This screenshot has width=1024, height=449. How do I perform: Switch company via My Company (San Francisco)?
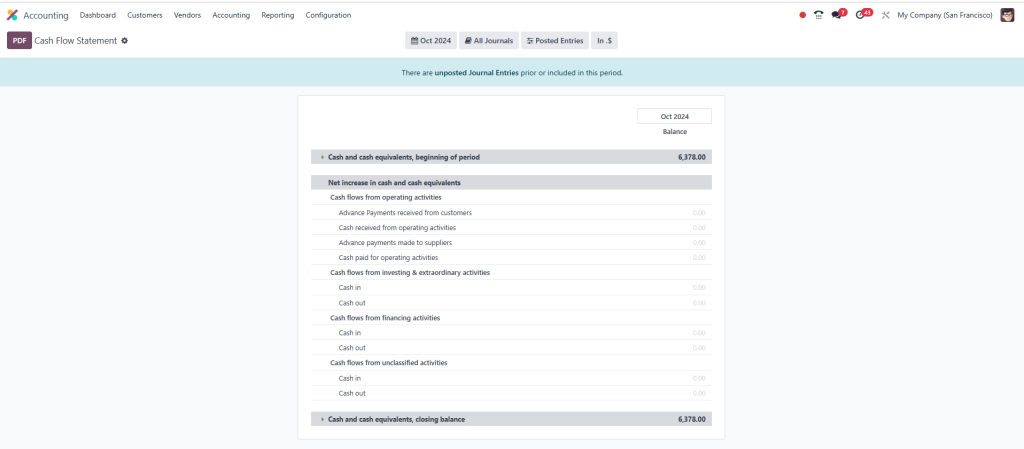tap(945, 15)
